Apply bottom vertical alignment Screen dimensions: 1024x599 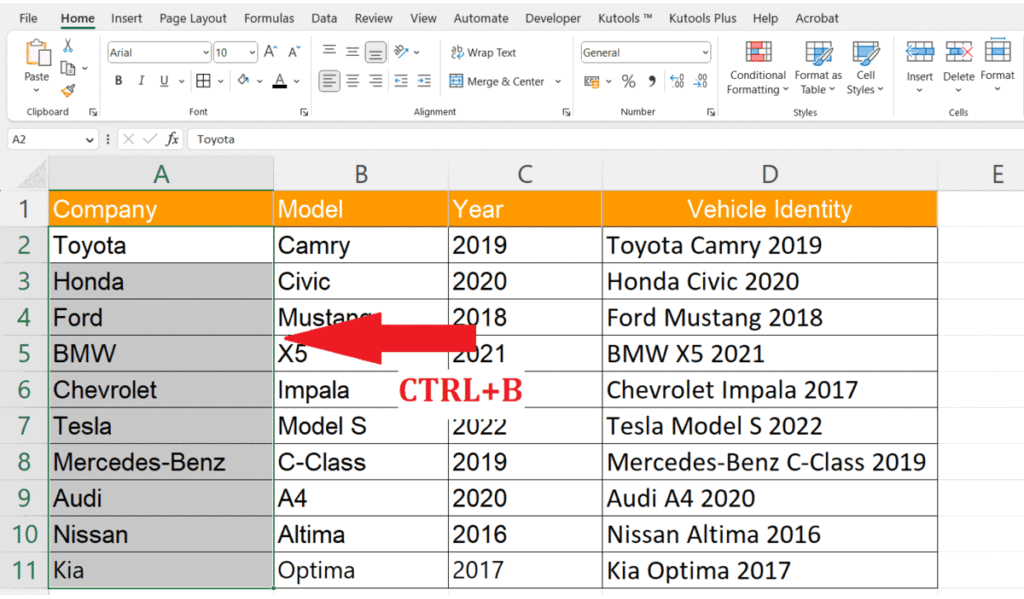(376, 52)
